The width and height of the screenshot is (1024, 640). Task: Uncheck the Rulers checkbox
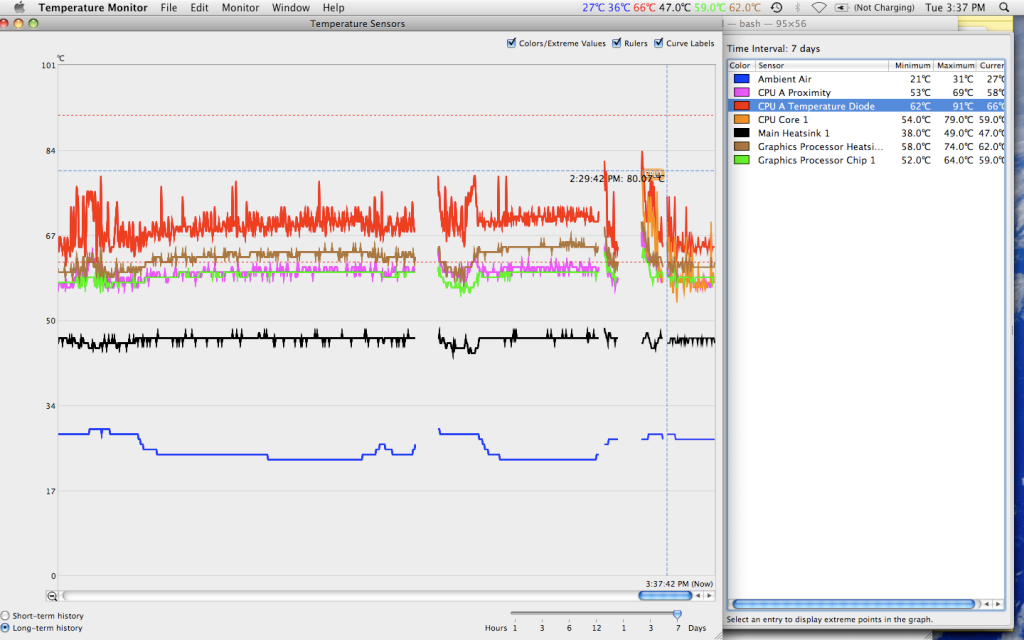pyautogui.click(x=617, y=43)
